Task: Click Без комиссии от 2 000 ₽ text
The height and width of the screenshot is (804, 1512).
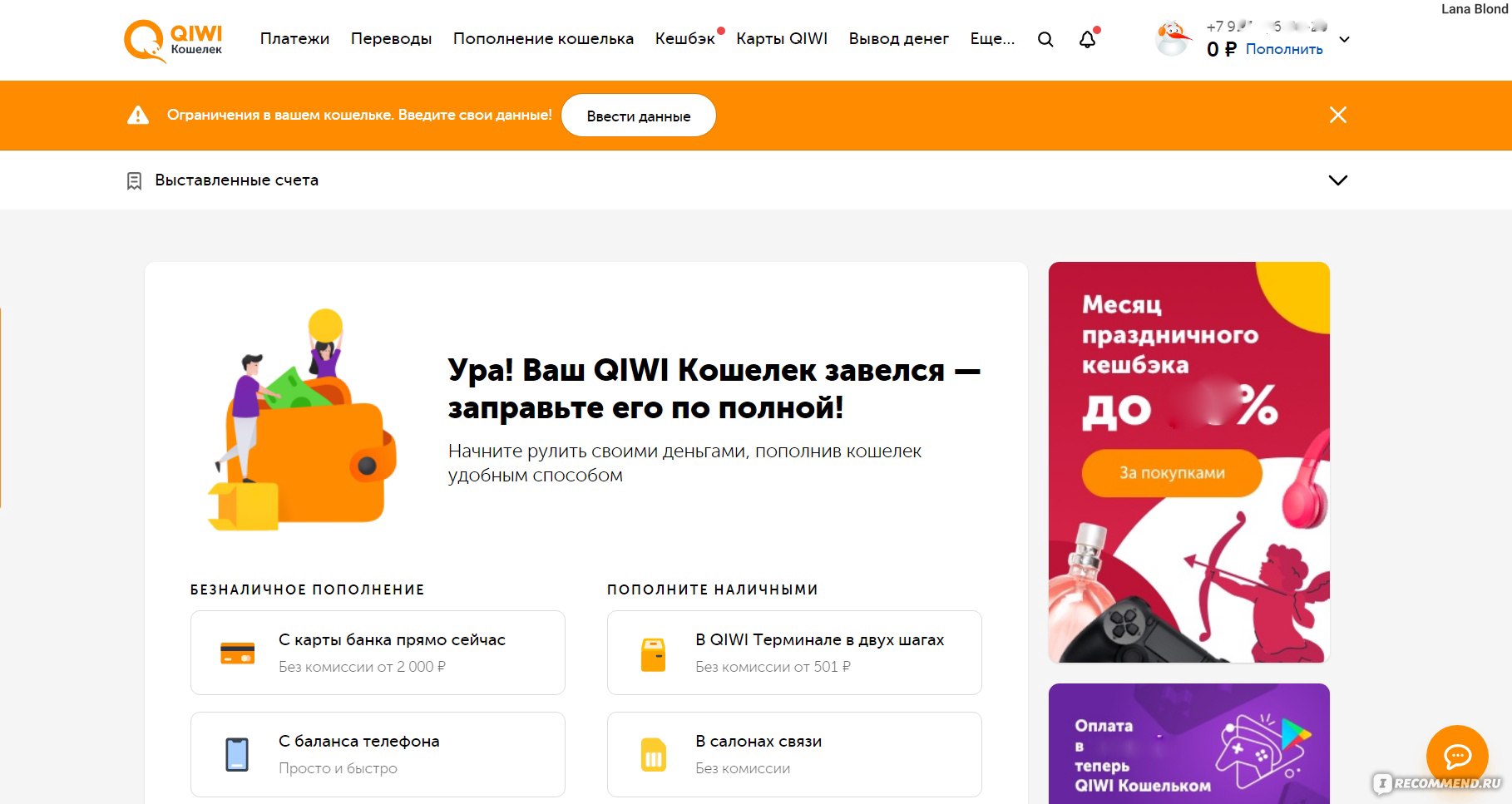Action: tap(362, 667)
